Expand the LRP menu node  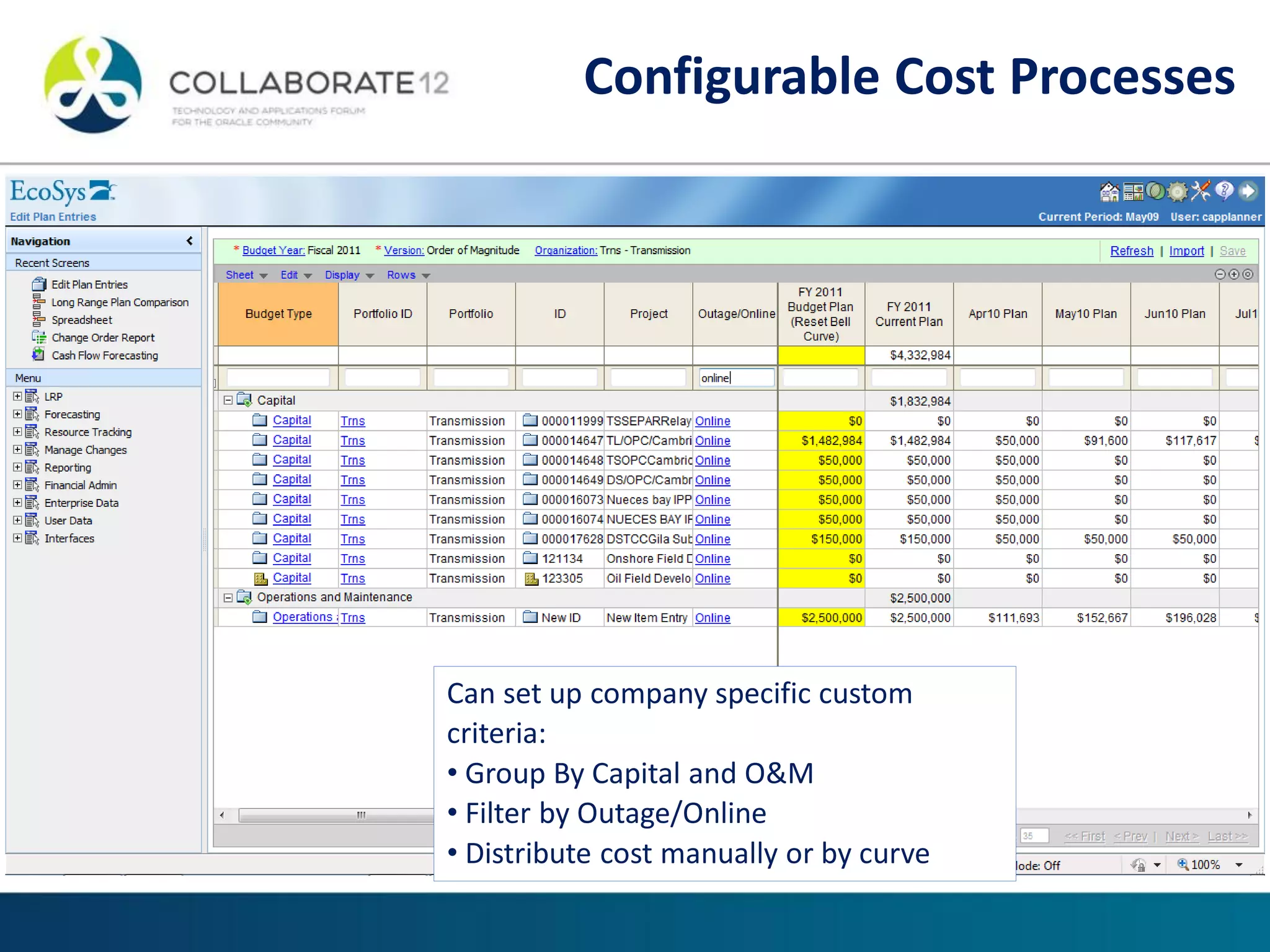click(x=17, y=396)
